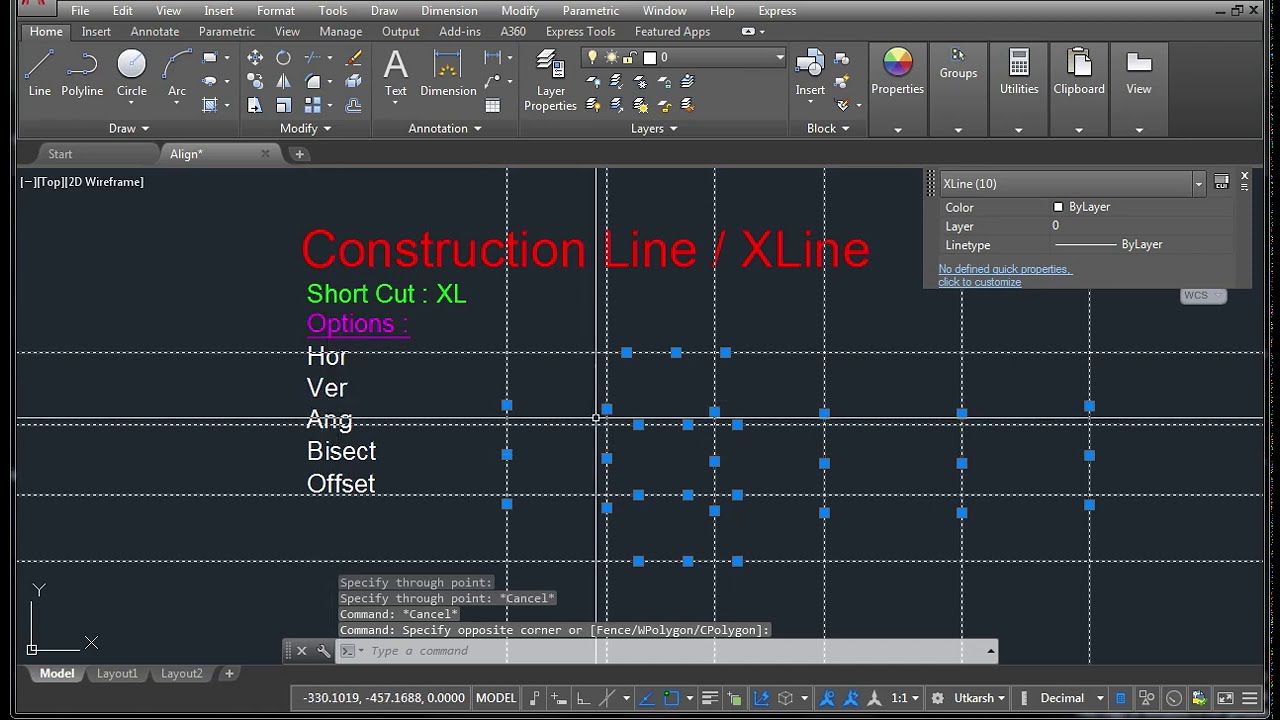Viewport: 1280px width, 720px height.
Task: Toggle Dynamic UCS in status bar
Action: click(761, 698)
